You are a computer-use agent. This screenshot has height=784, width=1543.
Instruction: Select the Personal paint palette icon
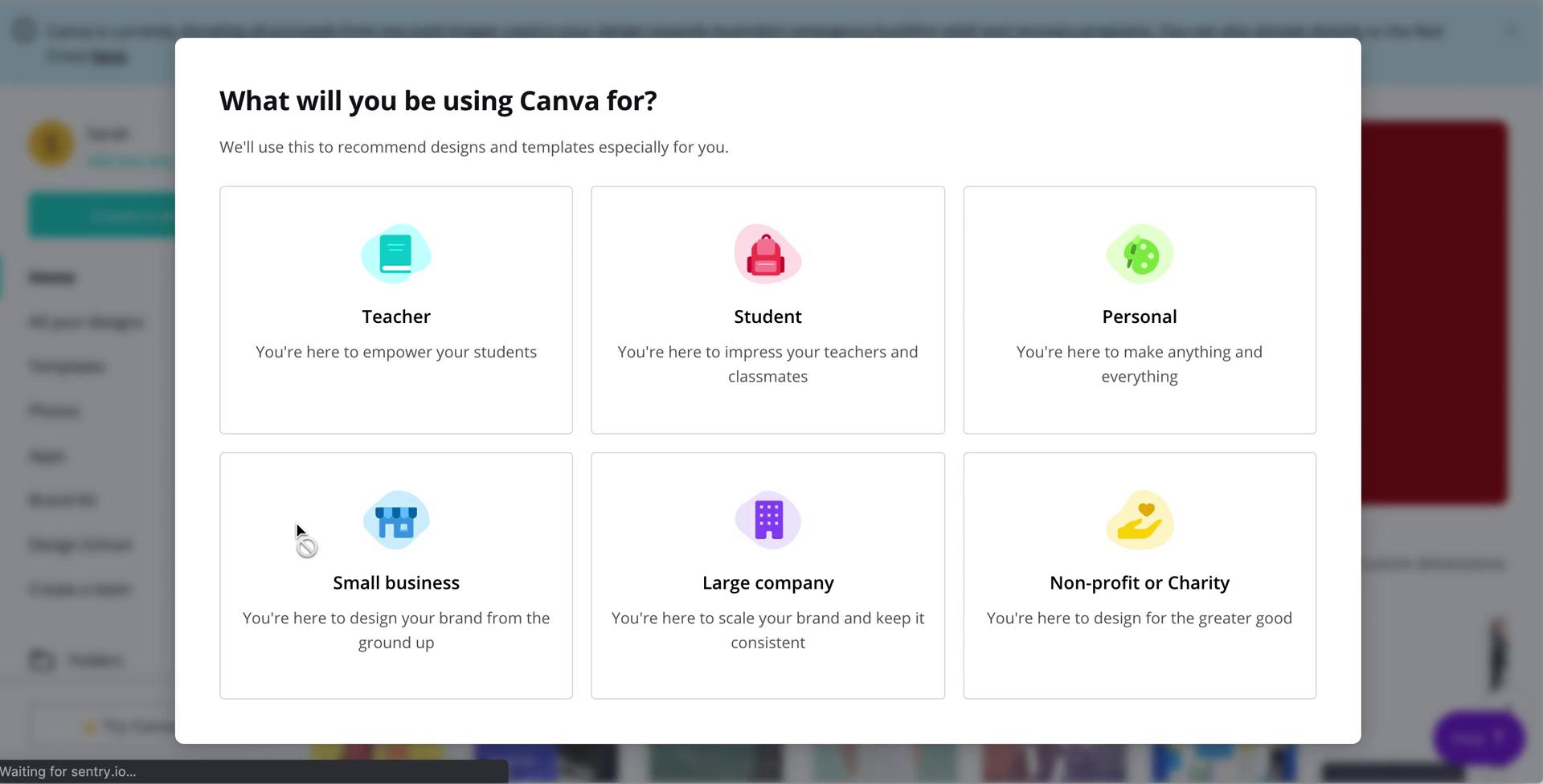pyautogui.click(x=1139, y=254)
